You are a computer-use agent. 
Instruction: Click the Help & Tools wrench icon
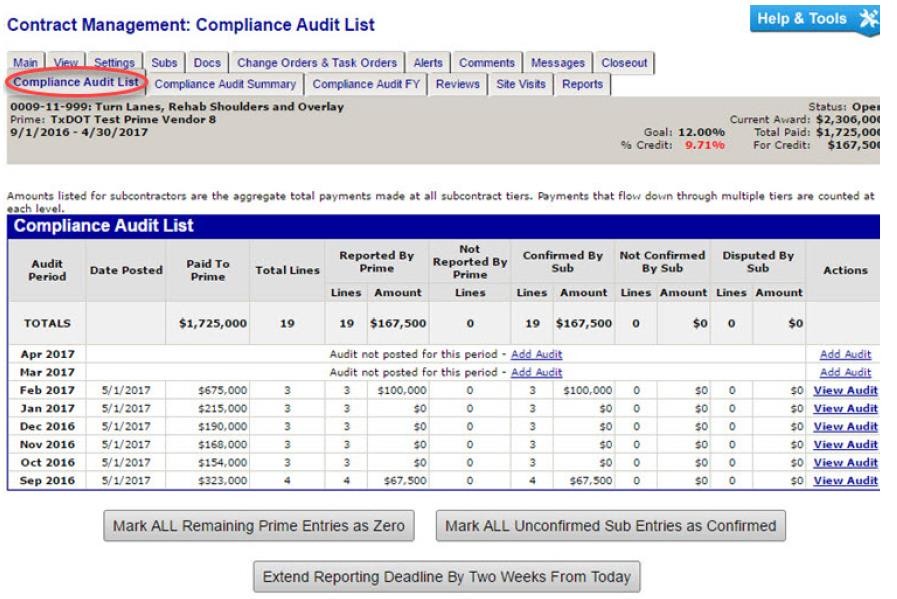866,20
